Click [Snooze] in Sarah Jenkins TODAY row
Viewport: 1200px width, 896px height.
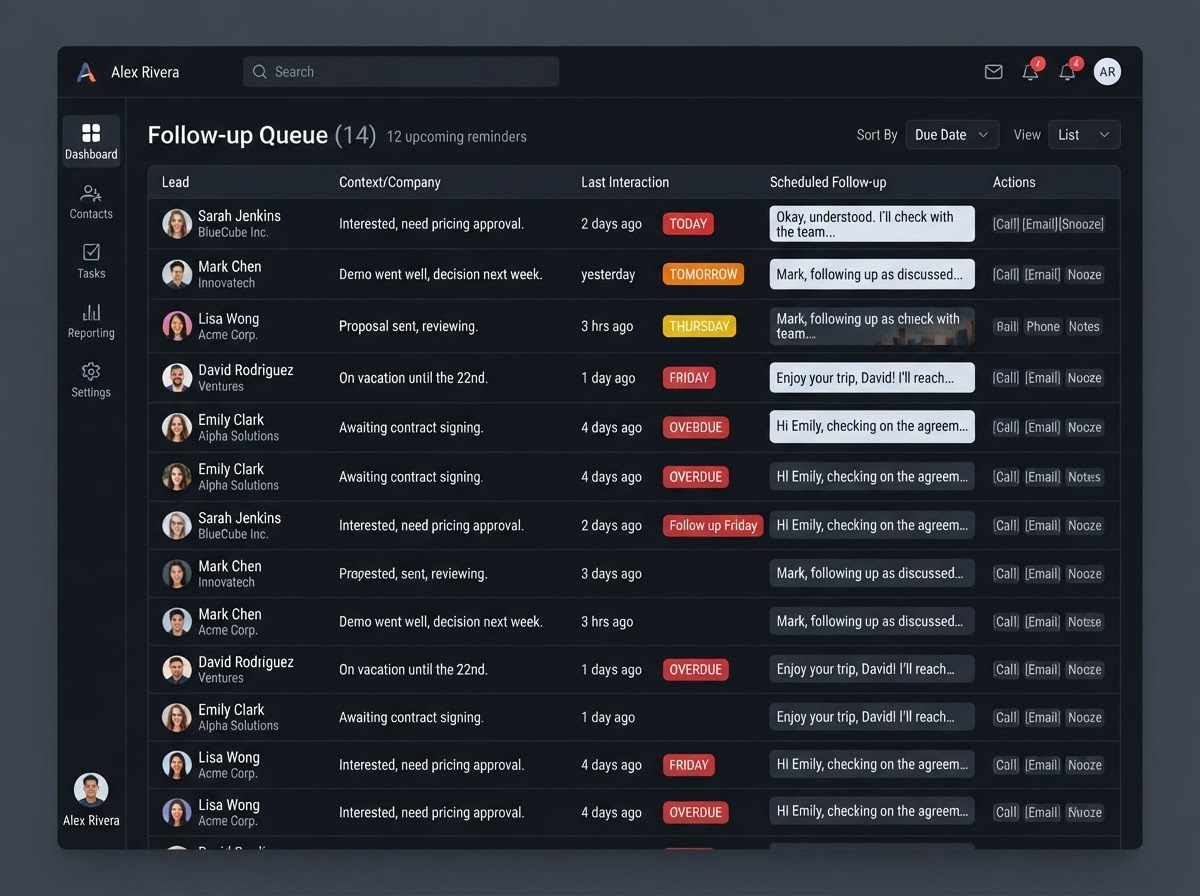pyautogui.click(x=1082, y=224)
